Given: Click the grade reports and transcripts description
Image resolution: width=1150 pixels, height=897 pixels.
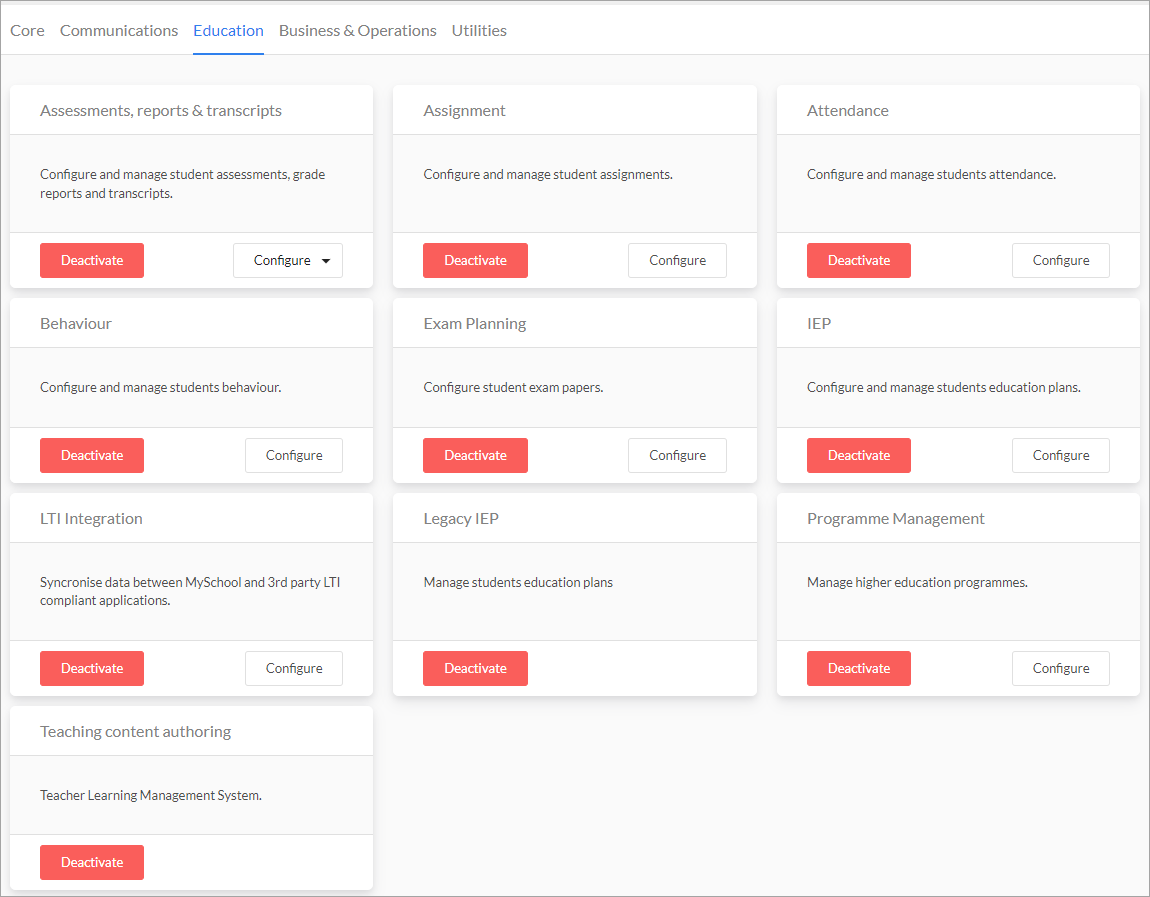Looking at the screenshot, I should click(182, 184).
